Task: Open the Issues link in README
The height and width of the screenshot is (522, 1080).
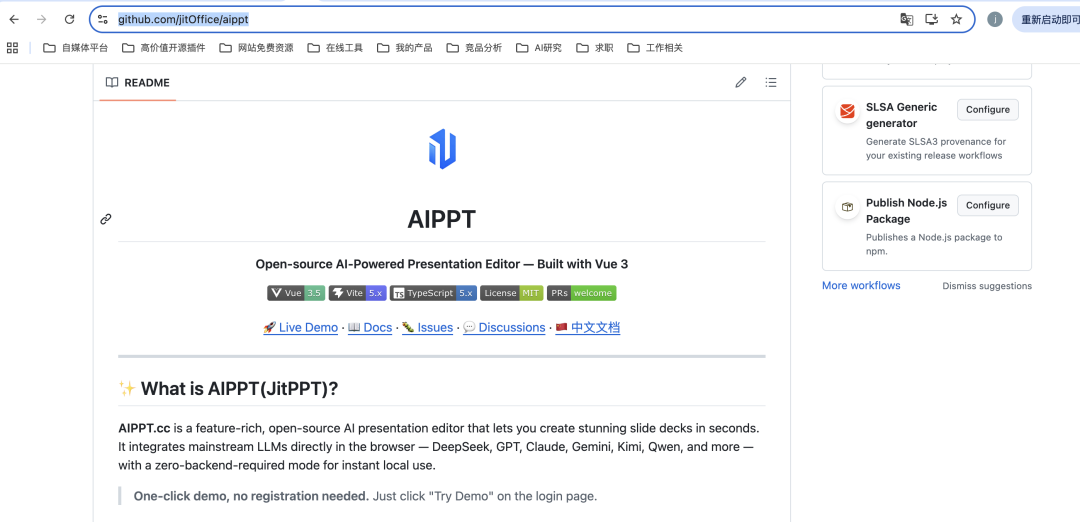Action: pyautogui.click(x=428, y=328)
